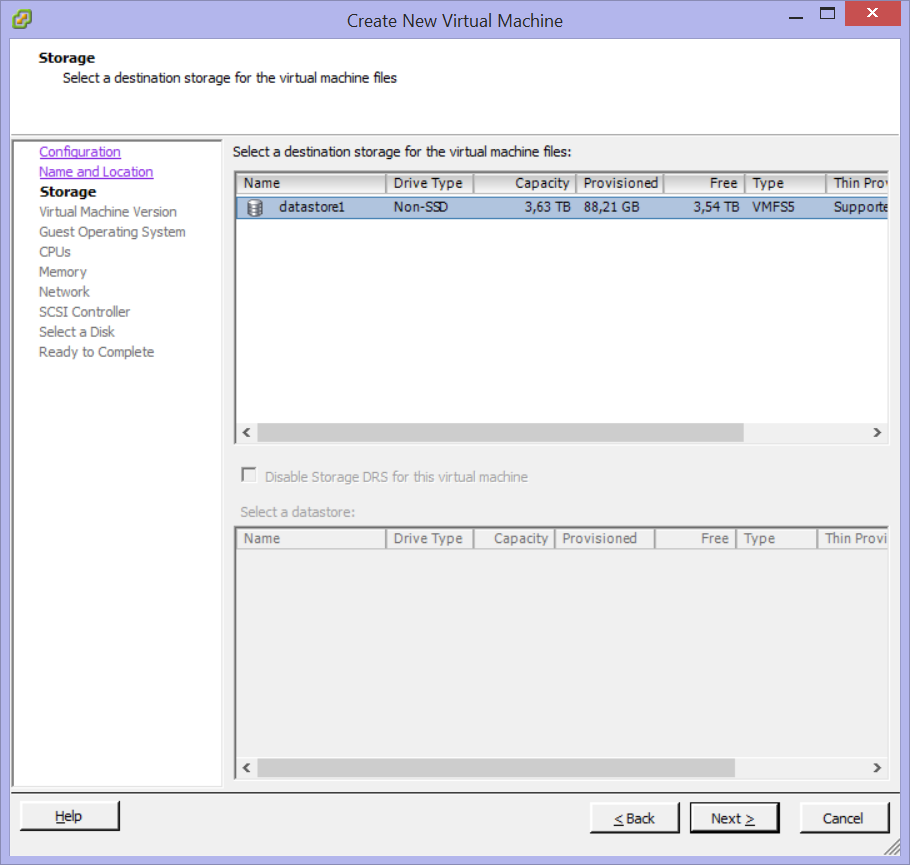Click the SCSI Controller step
Screen dimensions: 910x865
click(85, 312)
